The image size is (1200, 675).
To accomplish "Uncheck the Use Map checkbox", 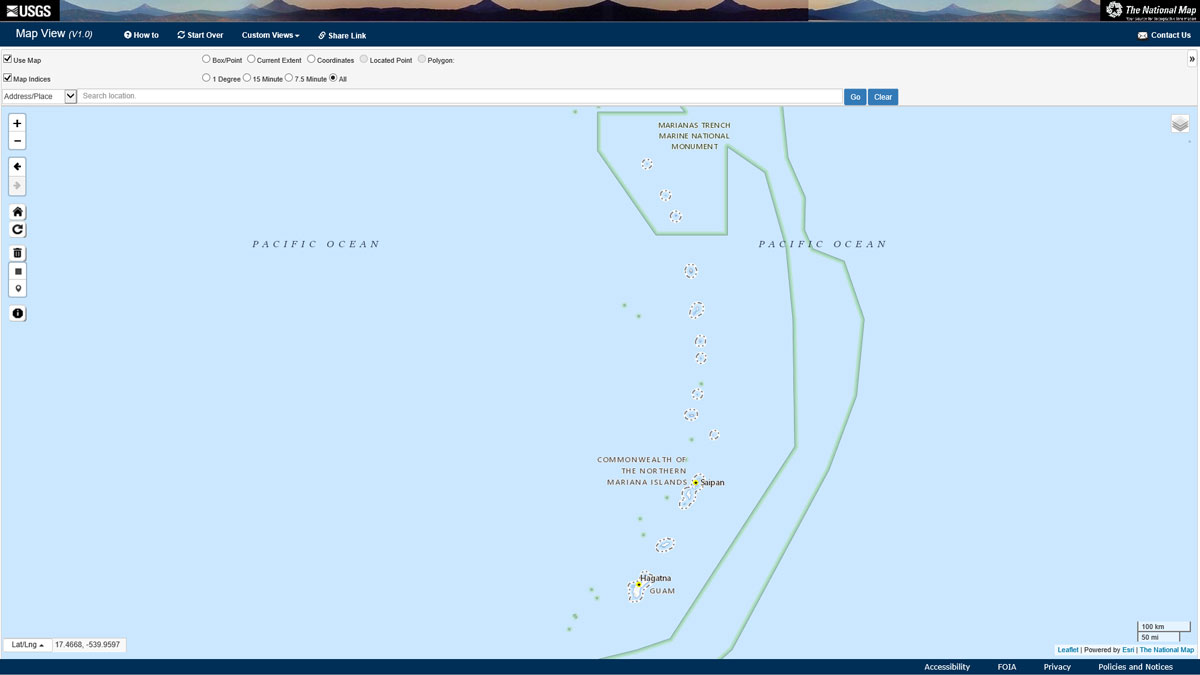I will (x=8, y=60).
